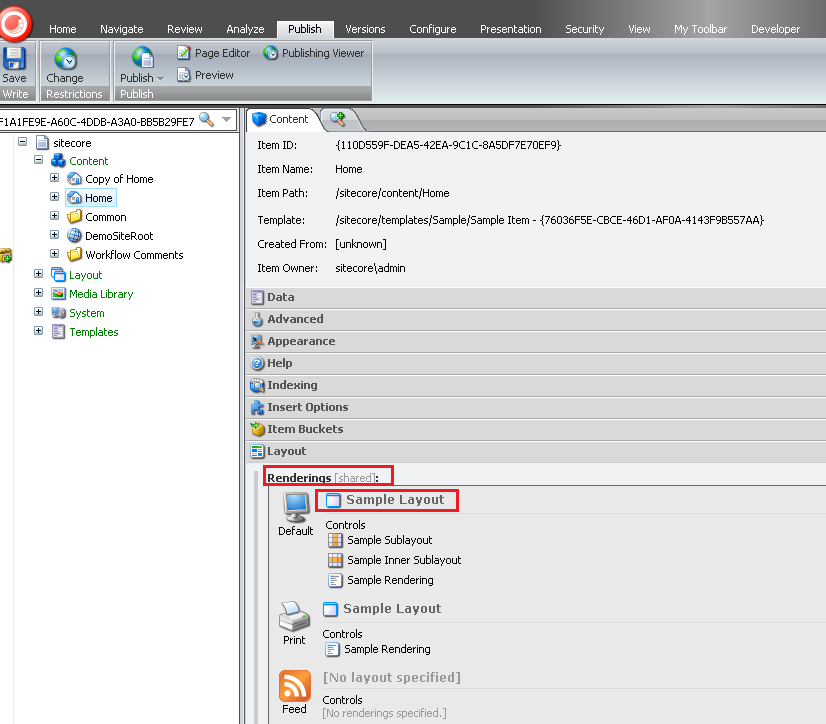Expand the Workflow Comments node
Screen dimensions: 826x724
[54, 253]
